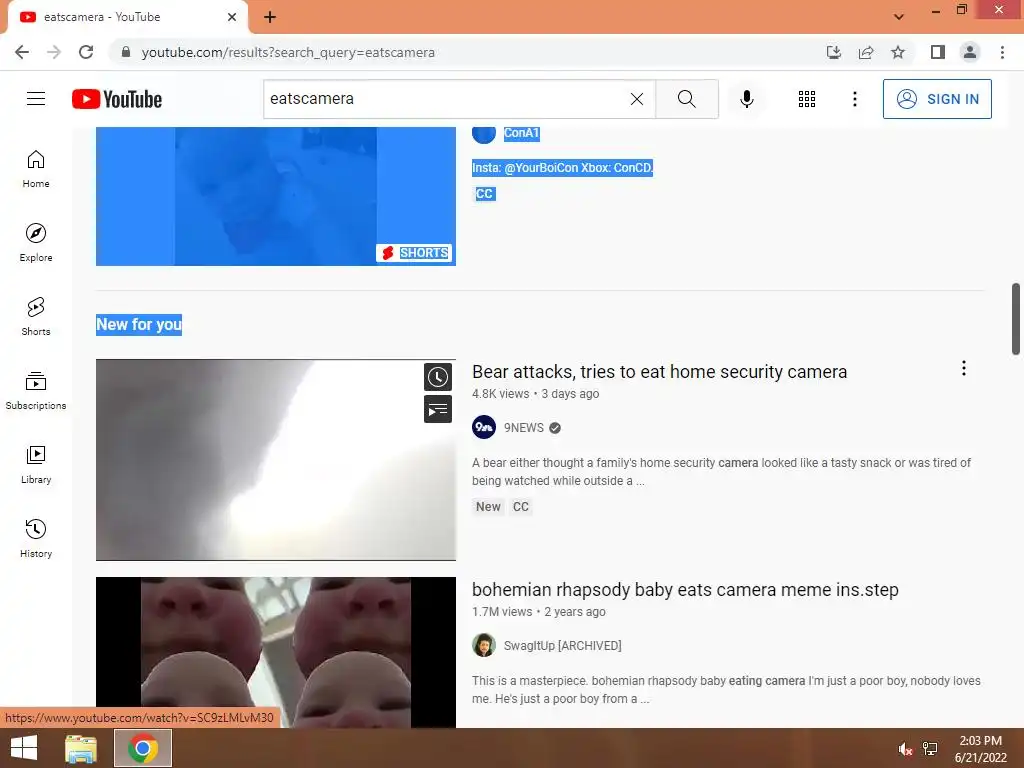The width and height of the screenshot is (1024, 768).
Task: Click the page vertical scrollbar
Action: coord(1016,319)
